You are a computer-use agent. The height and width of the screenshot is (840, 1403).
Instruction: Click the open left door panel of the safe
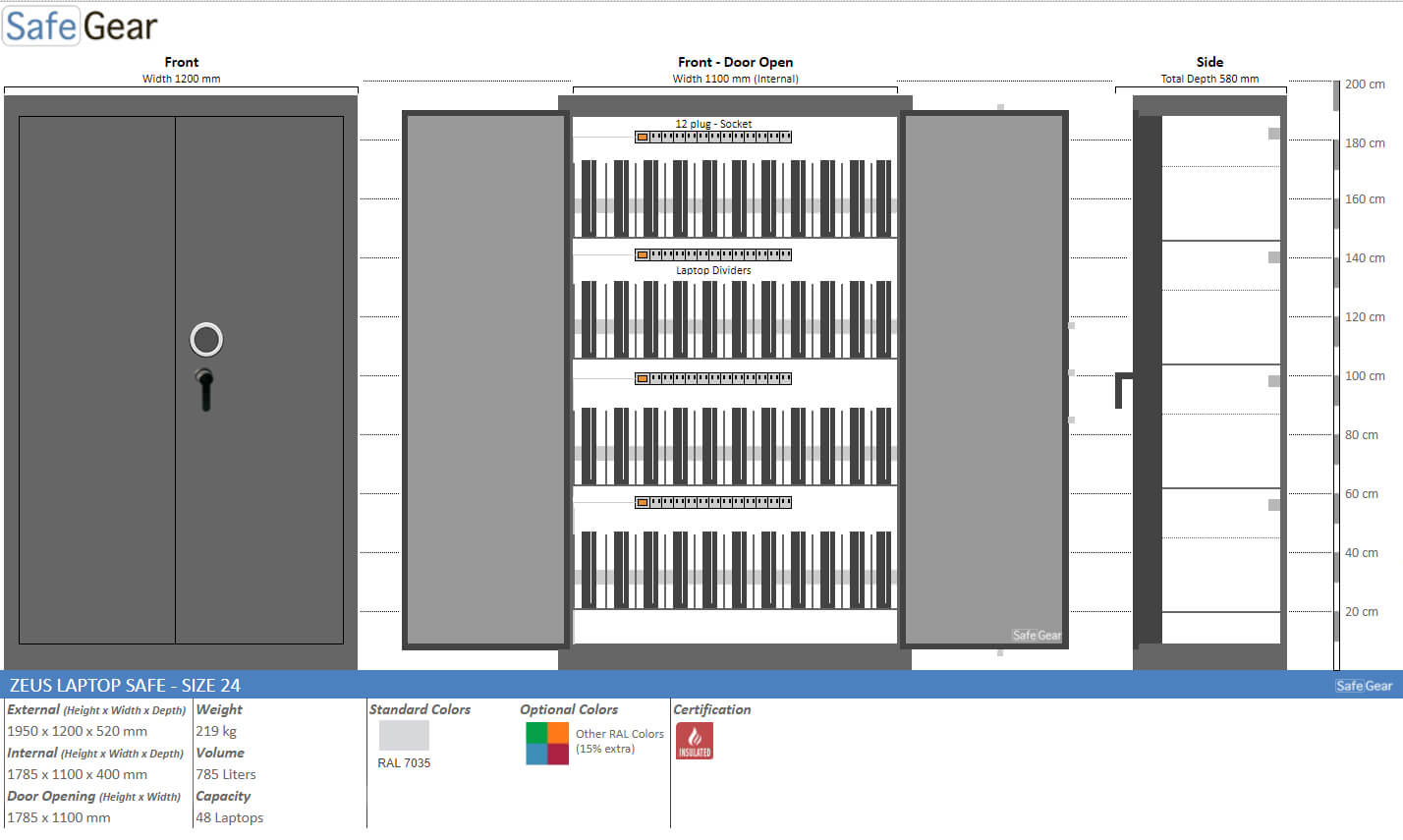[485, 380]
